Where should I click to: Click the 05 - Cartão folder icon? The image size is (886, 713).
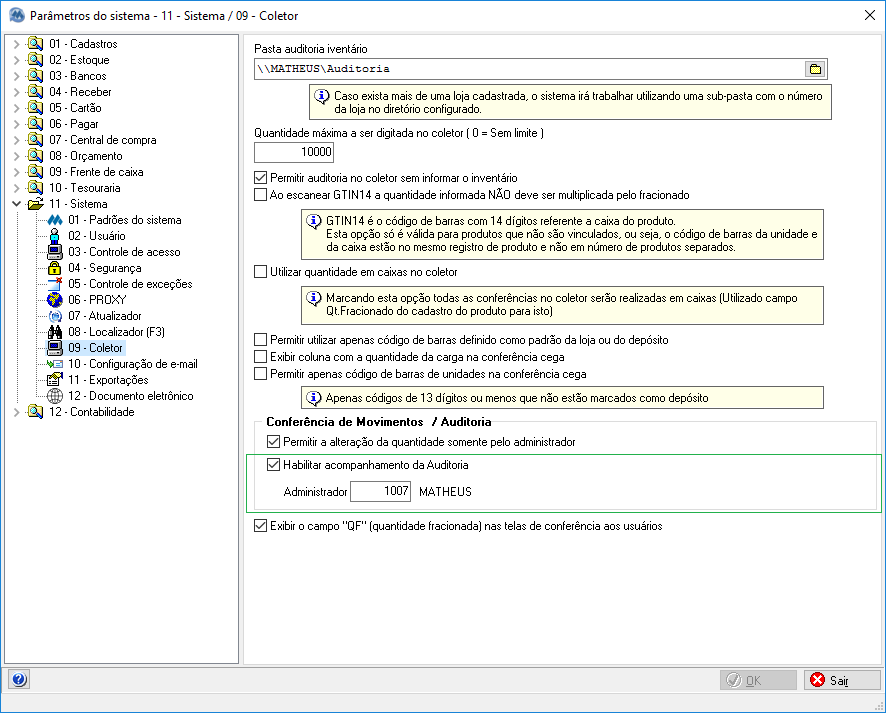point(35,107)
